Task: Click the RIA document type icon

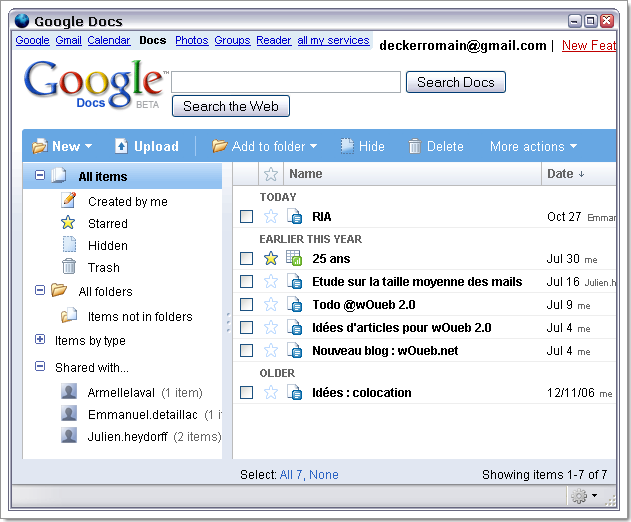Action: 294,216
